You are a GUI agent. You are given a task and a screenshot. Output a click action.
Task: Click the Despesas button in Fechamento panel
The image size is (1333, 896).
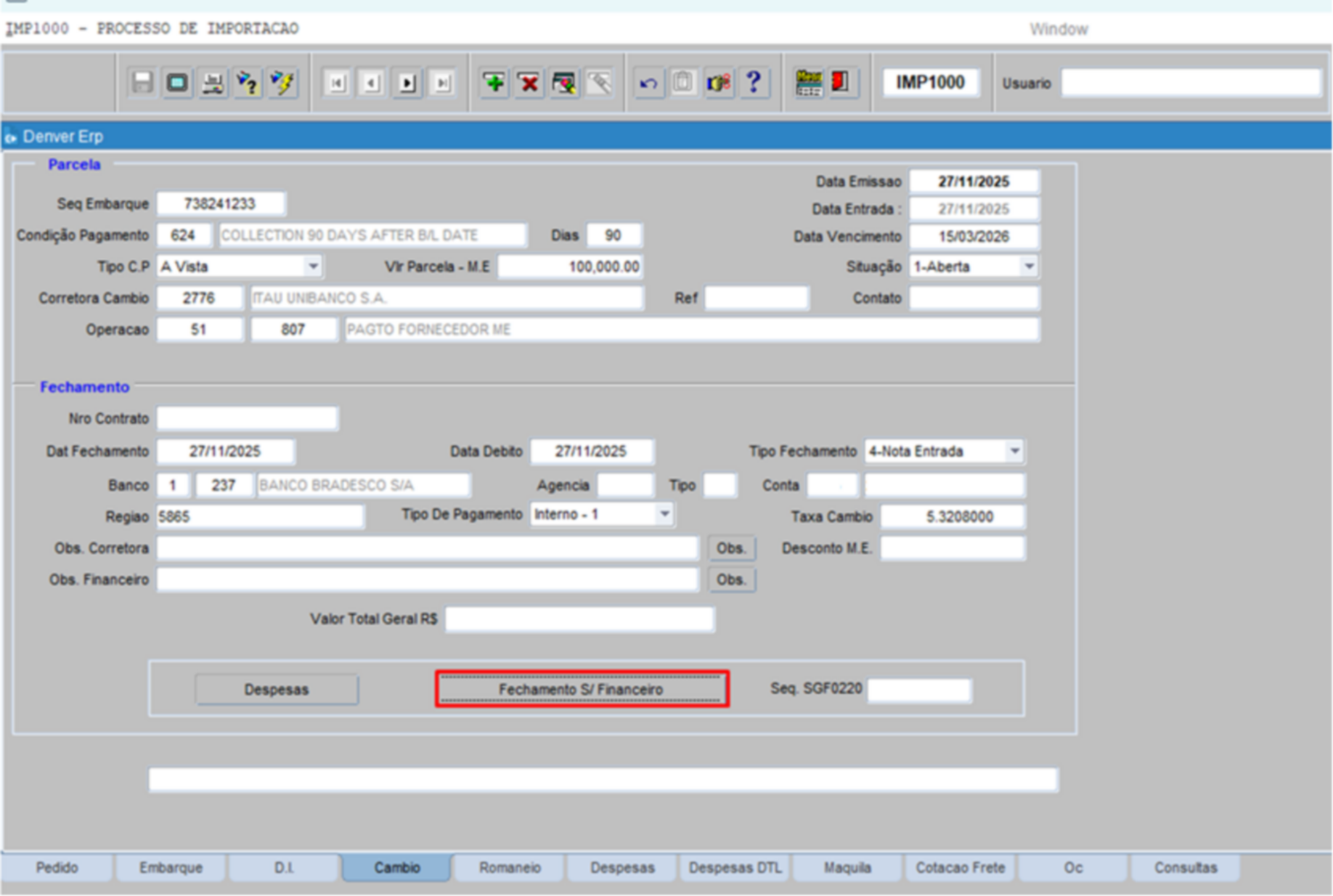point(276,689)
